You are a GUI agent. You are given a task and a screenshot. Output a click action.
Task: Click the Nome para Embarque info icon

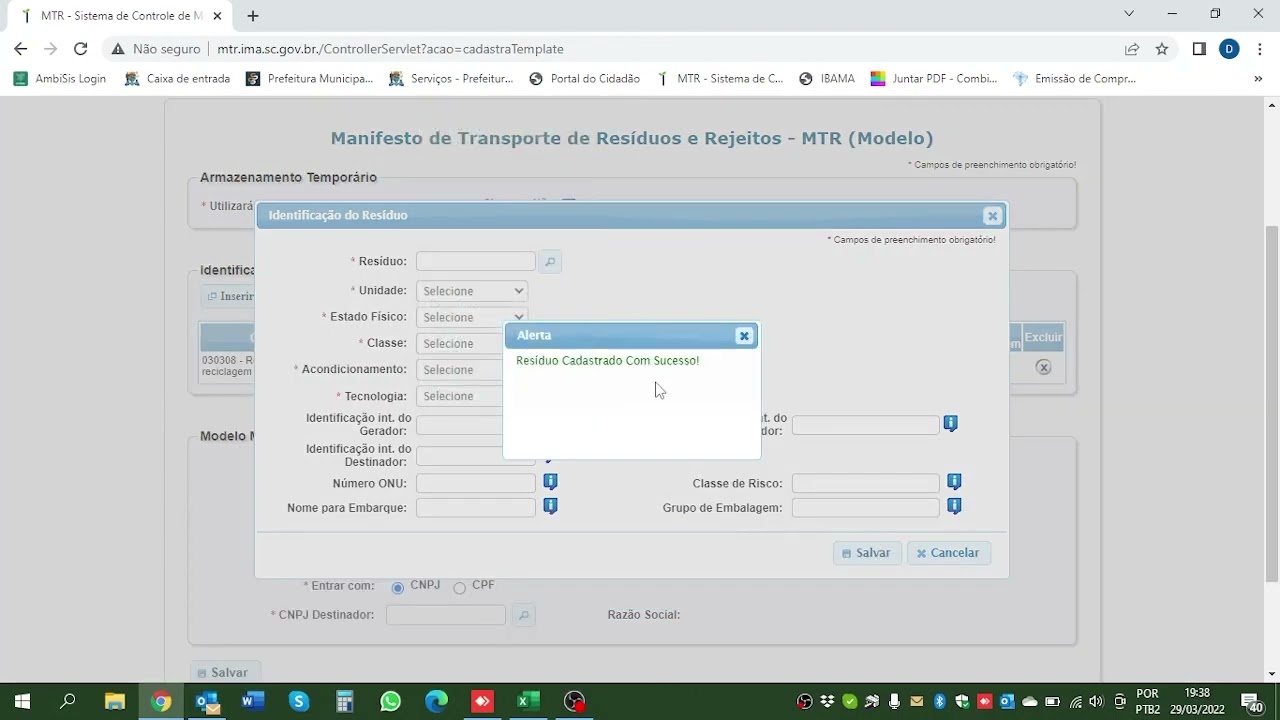pyautogui.click(x=550, y=506)
